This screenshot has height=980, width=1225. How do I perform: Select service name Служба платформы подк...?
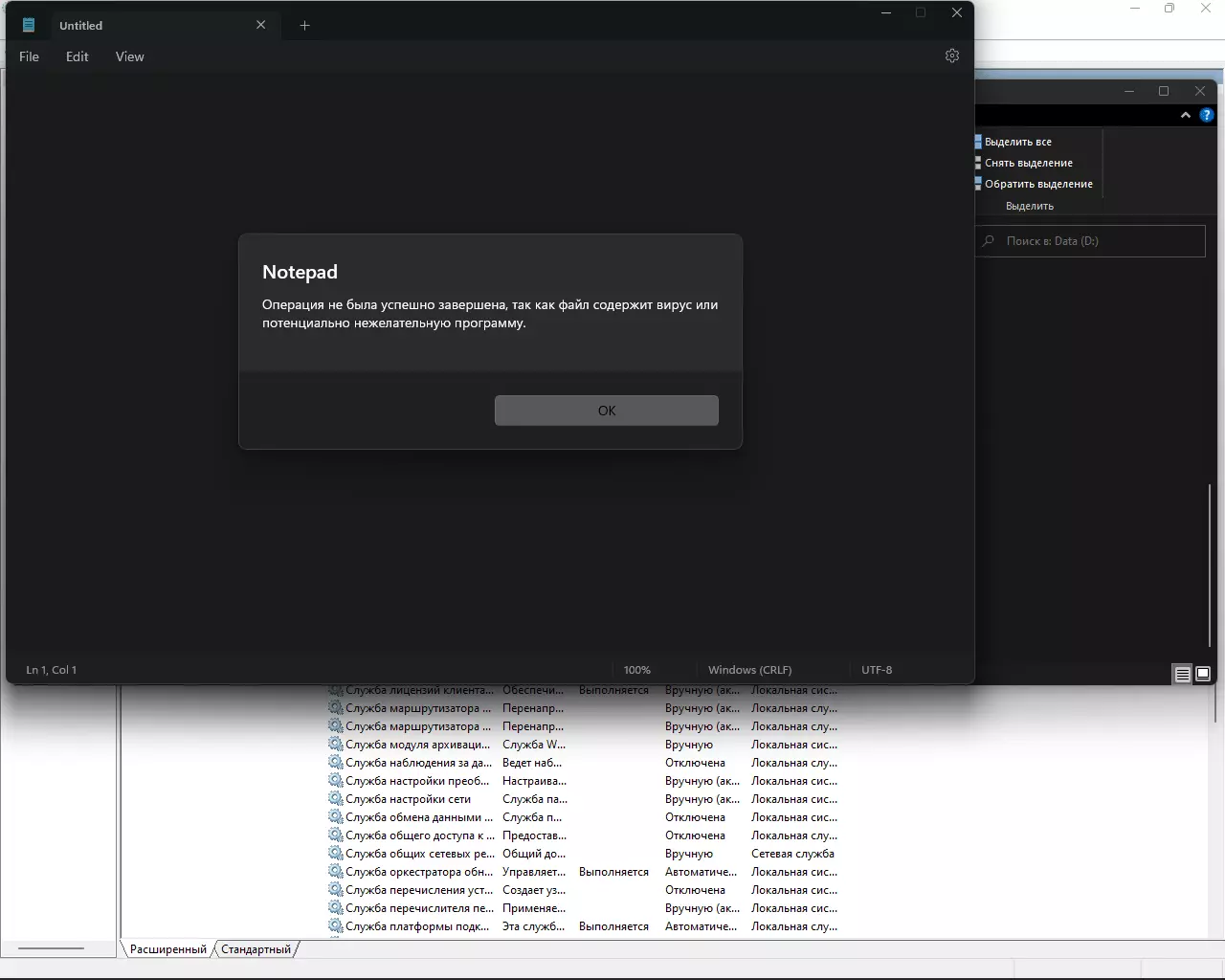(x=417, y=926)
